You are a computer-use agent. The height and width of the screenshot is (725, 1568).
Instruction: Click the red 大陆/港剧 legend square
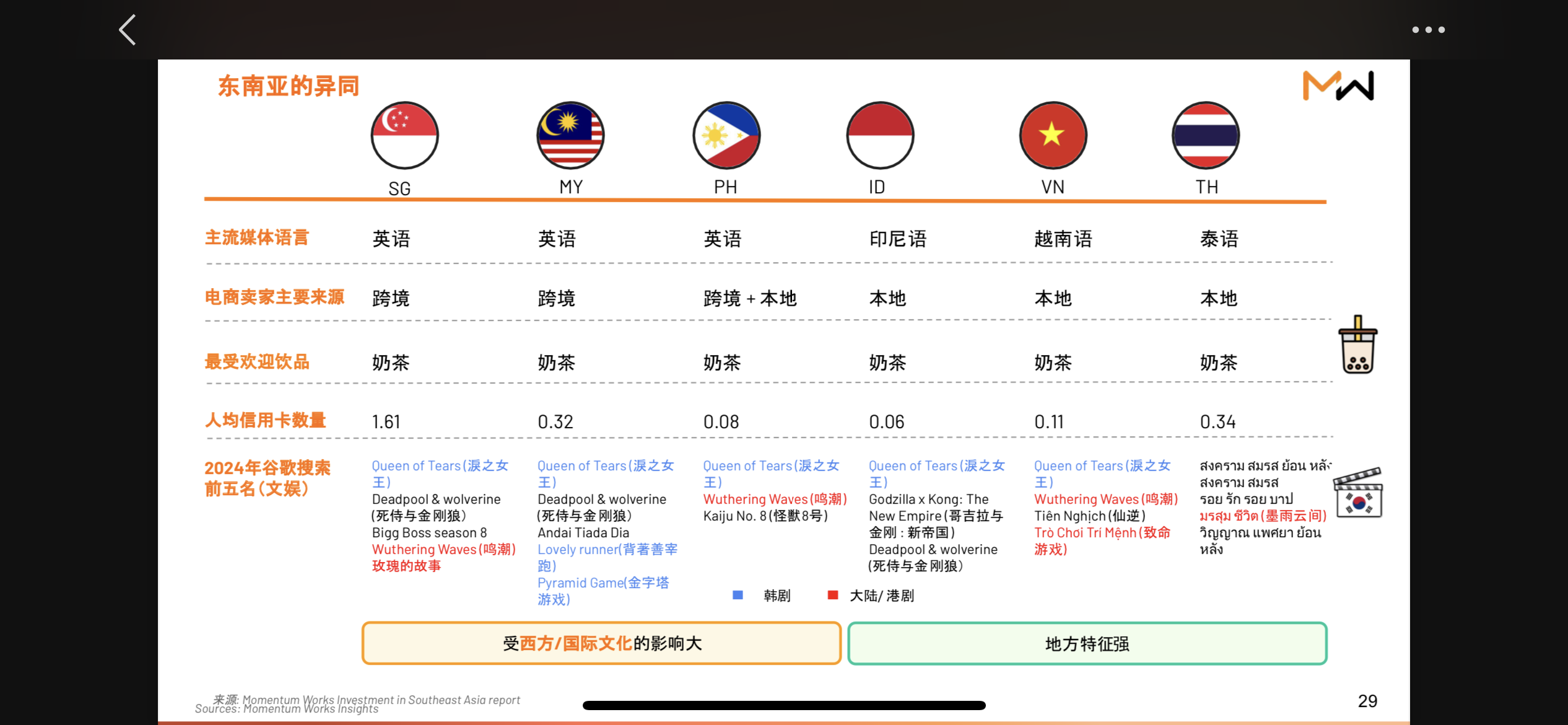tap(833, 595)
